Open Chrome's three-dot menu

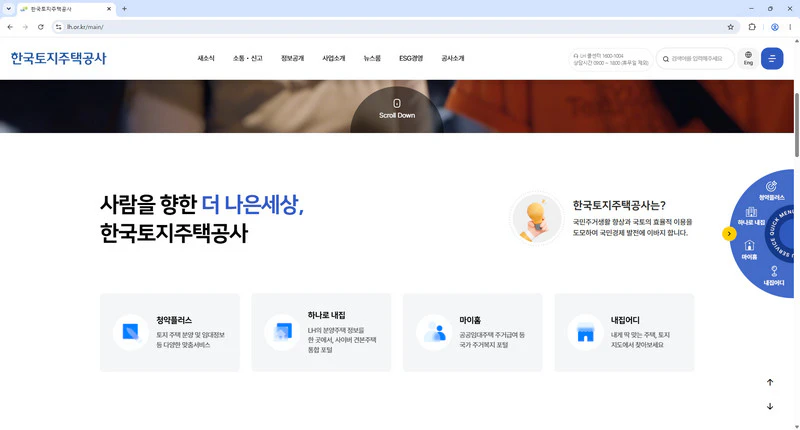(790, 27)
